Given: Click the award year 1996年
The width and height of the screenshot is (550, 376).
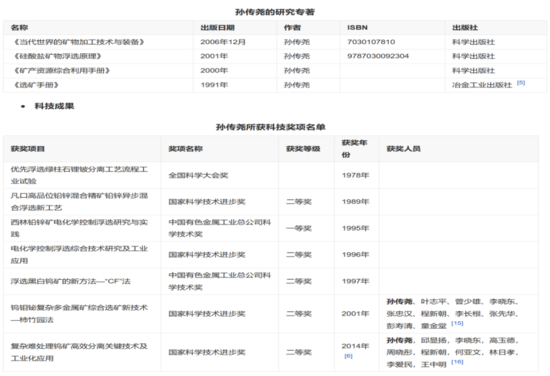Looking at the screenshot, I should tap(355, 255).
